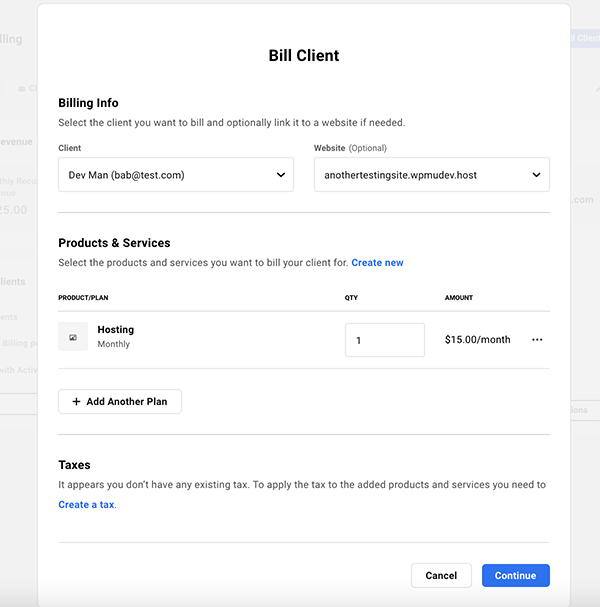Focus the quantity input for Hosting
Image resolution: width=600 pixels, height=607 pixels.
(384, 340)
